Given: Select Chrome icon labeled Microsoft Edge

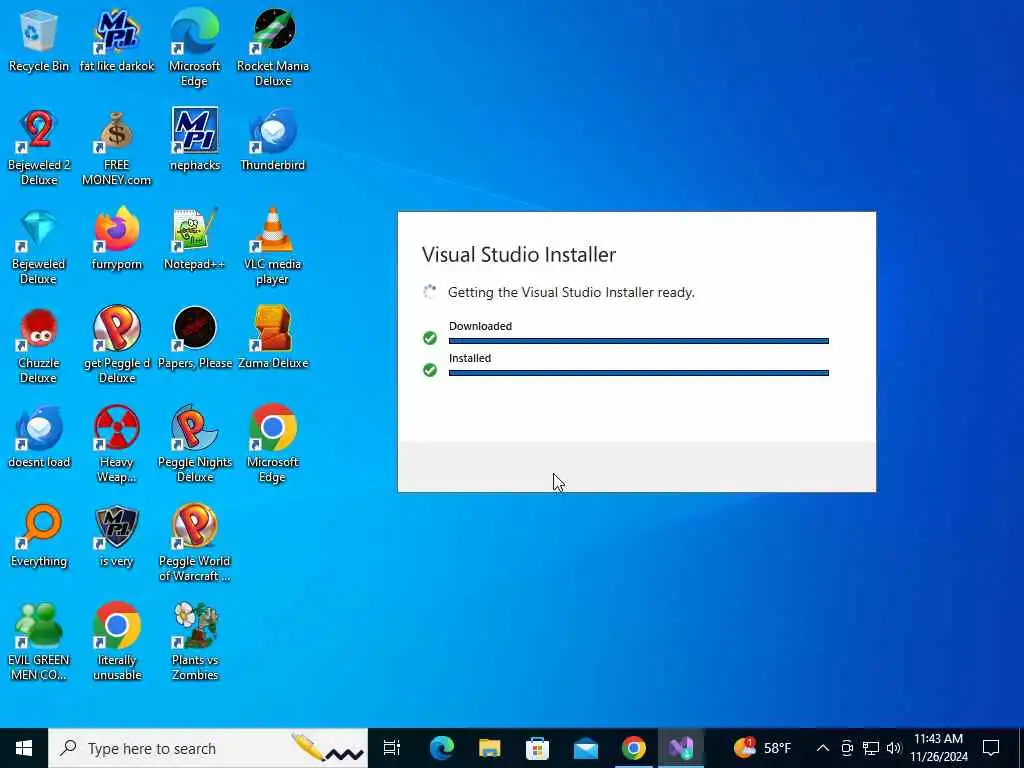Looking at the screenshot, I should click(x=273, y=428).
